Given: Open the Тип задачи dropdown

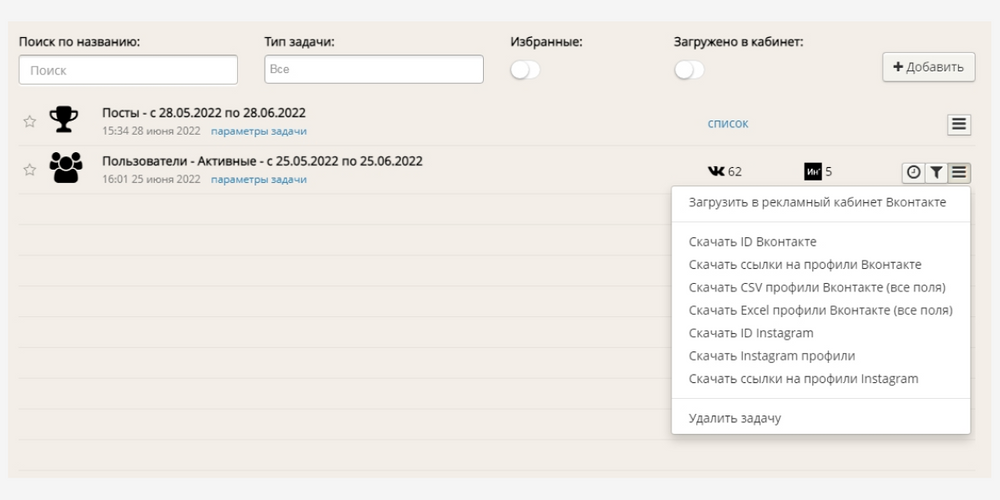Looking at the screenshot, I should (x=373, y=70).
